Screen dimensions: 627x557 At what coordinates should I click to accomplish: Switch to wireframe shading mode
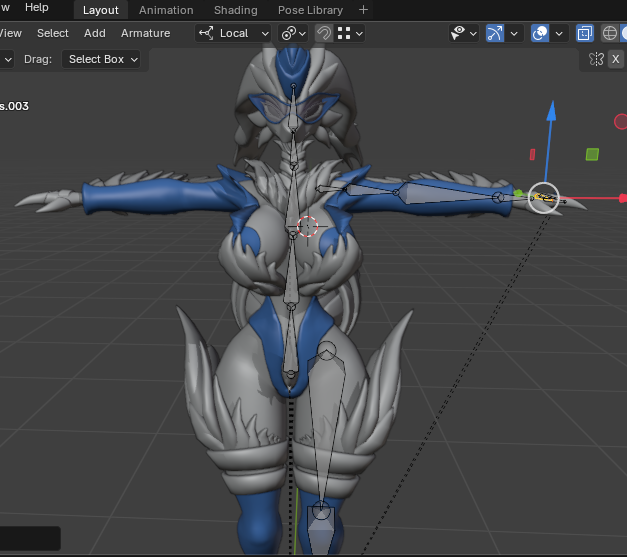pos(609,33)
